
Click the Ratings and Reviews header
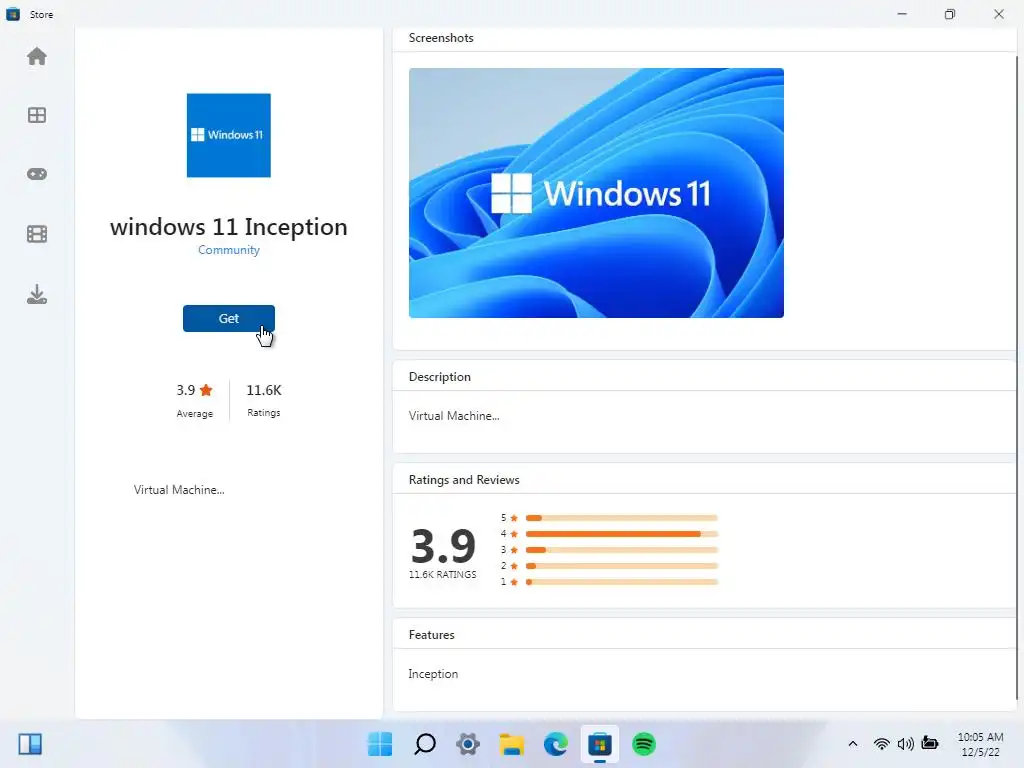pos(464,480)
